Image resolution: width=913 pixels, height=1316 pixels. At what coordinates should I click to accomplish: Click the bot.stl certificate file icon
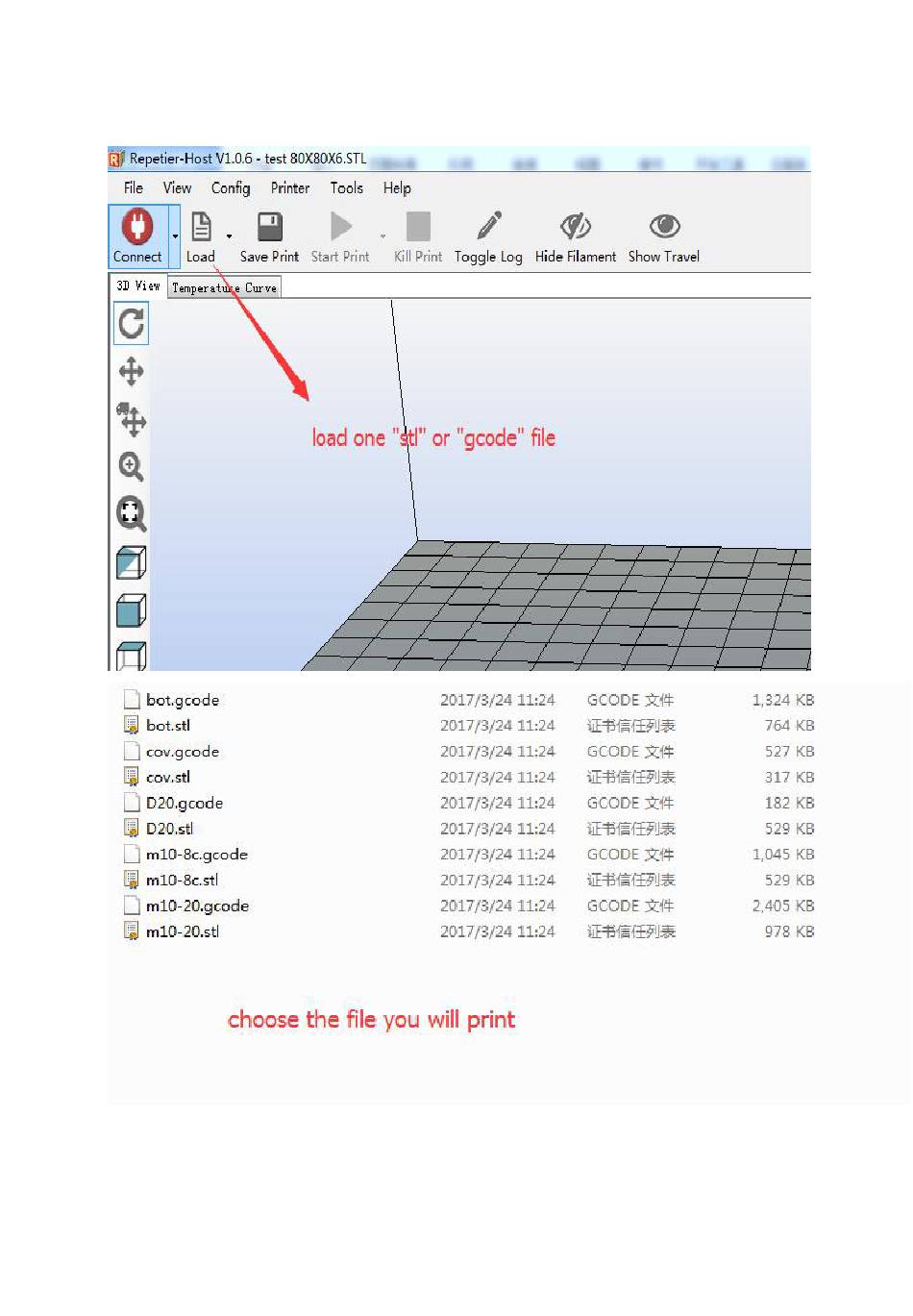click(x=132, y=726)
